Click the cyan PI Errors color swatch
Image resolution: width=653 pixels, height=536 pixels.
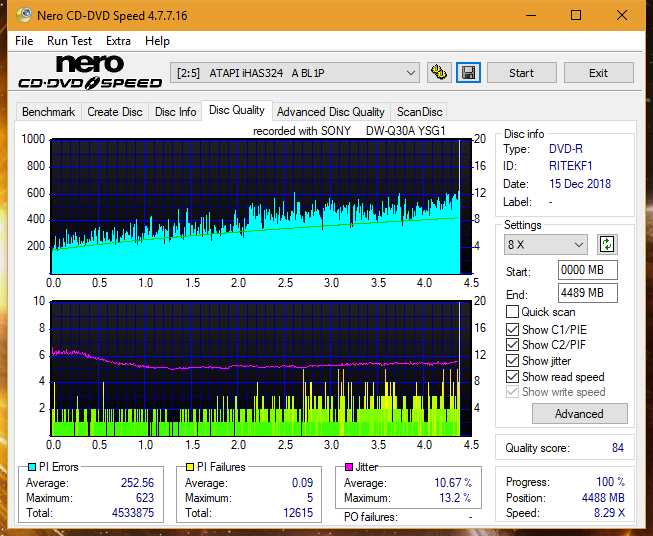[32, 467]
